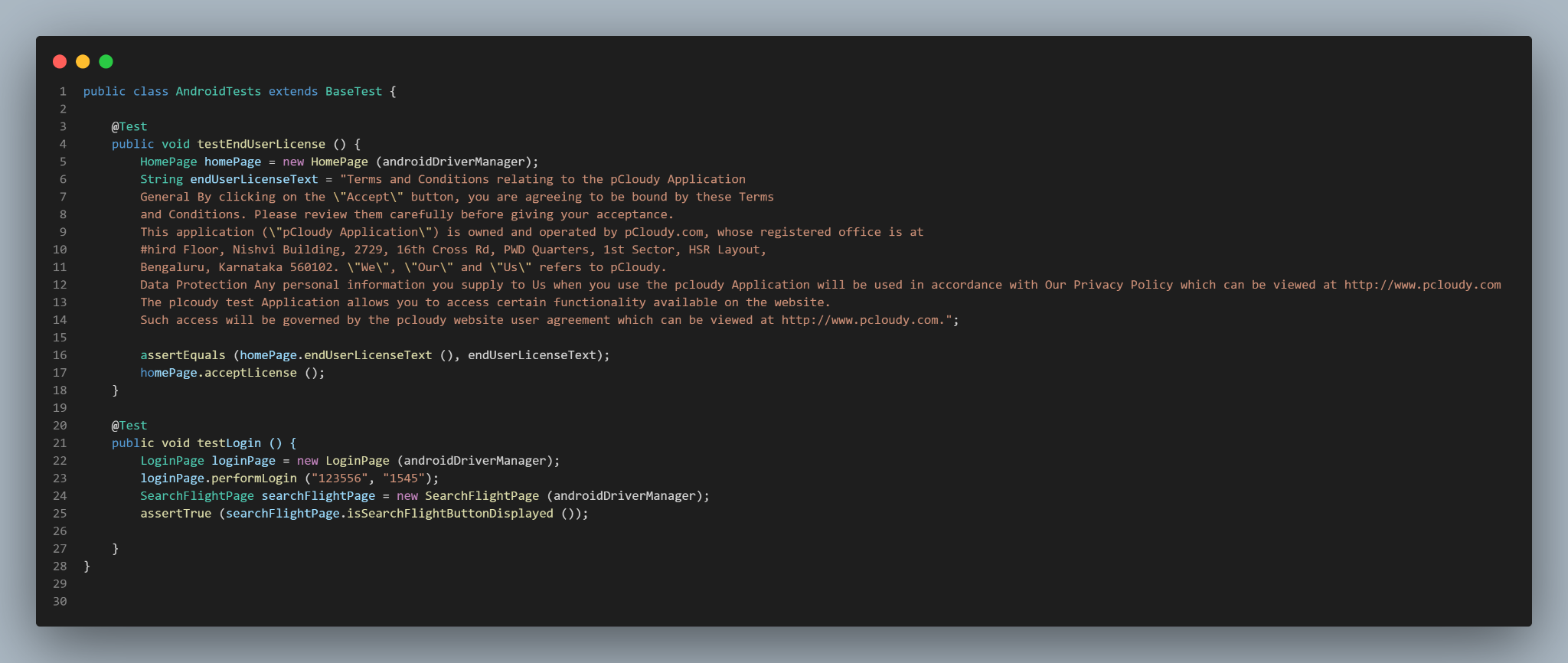Click the testLogin method name
The image size is (1568, 663).
point(229,443)
